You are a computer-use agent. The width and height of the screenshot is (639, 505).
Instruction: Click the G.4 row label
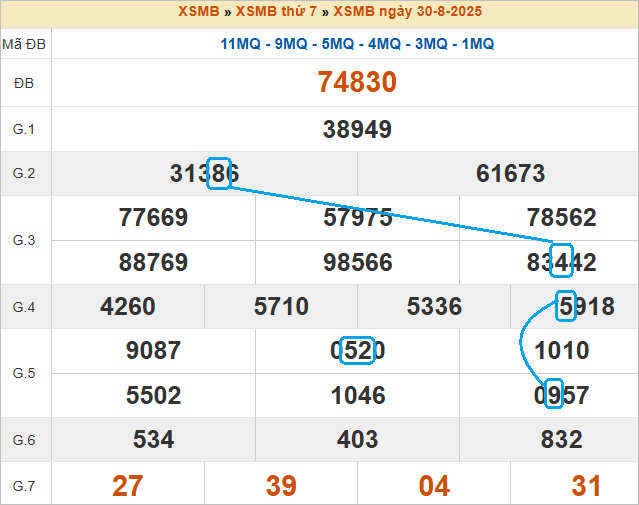point(24,307)
